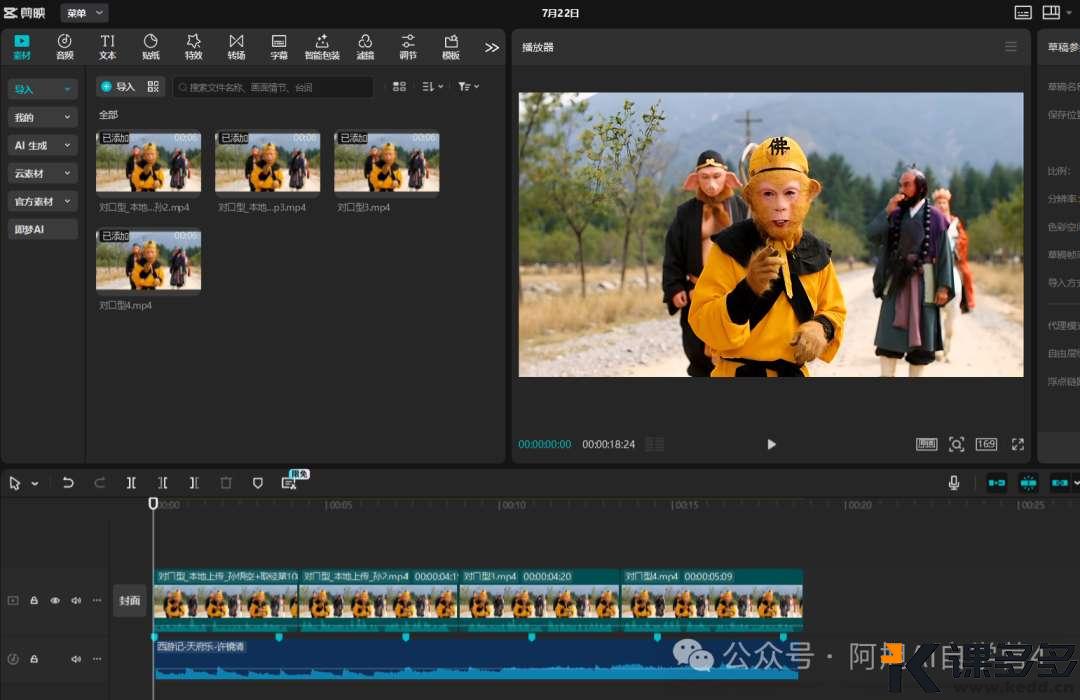This screenshot has height=700, width=1080.
Task: Open the media filter dropdown
Action: coord(468,86)
